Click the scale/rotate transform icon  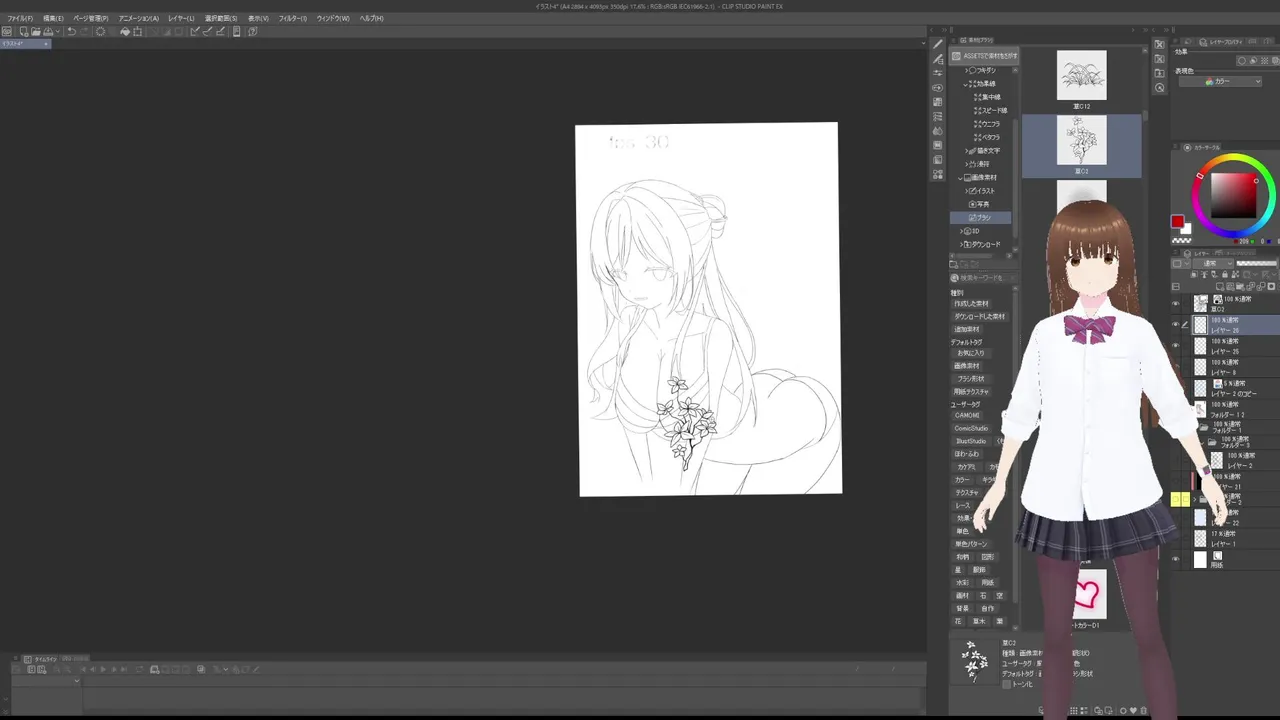tap(138, 32)
